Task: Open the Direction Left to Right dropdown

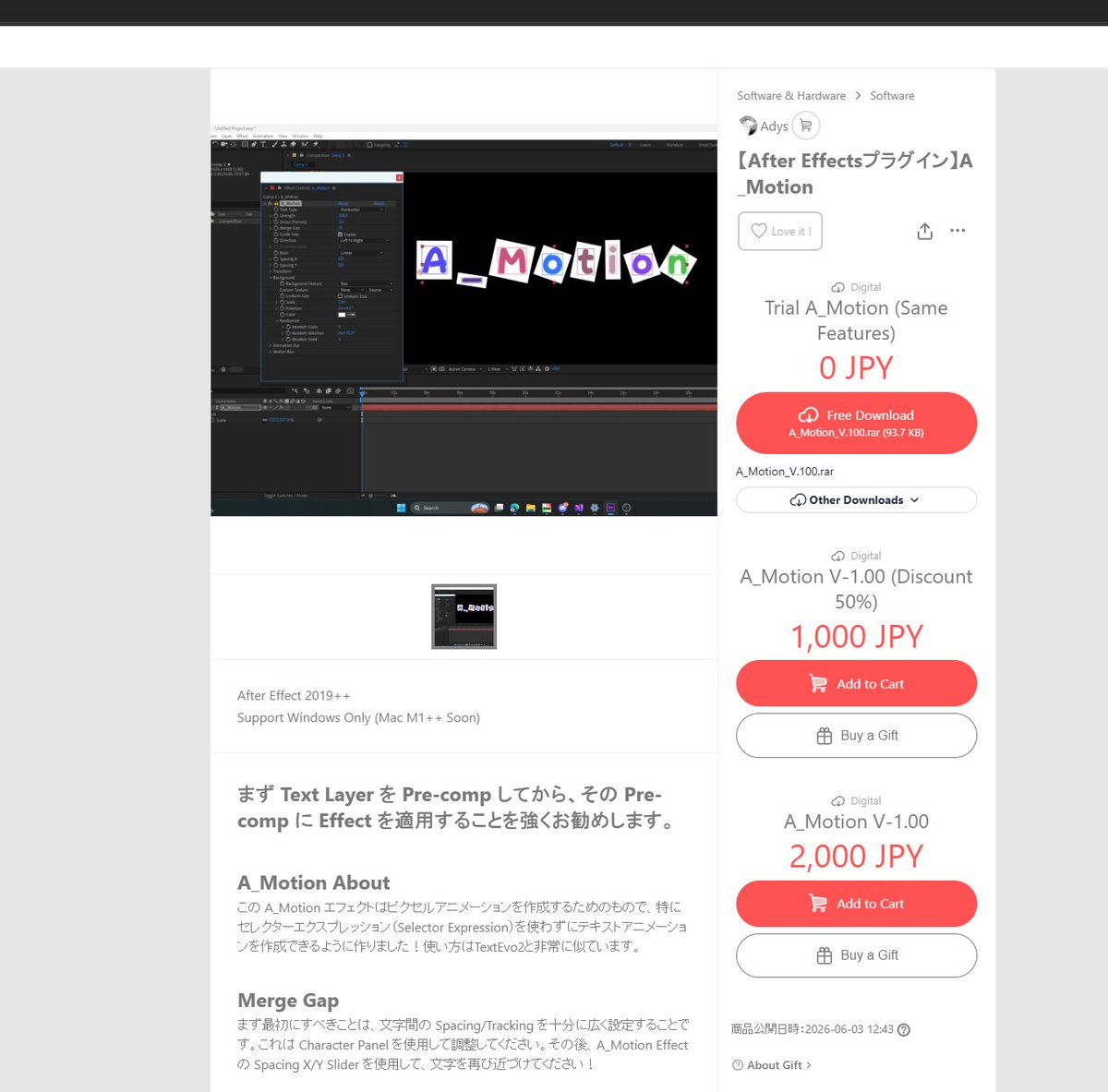Action: coord(364,240)
